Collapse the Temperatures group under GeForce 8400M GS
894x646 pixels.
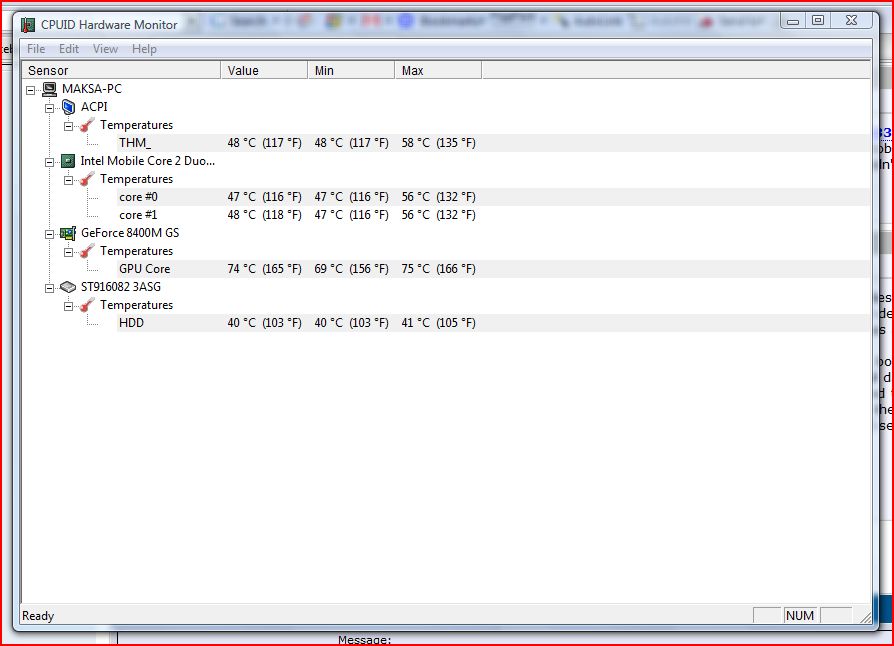click(x=68, y=252)
